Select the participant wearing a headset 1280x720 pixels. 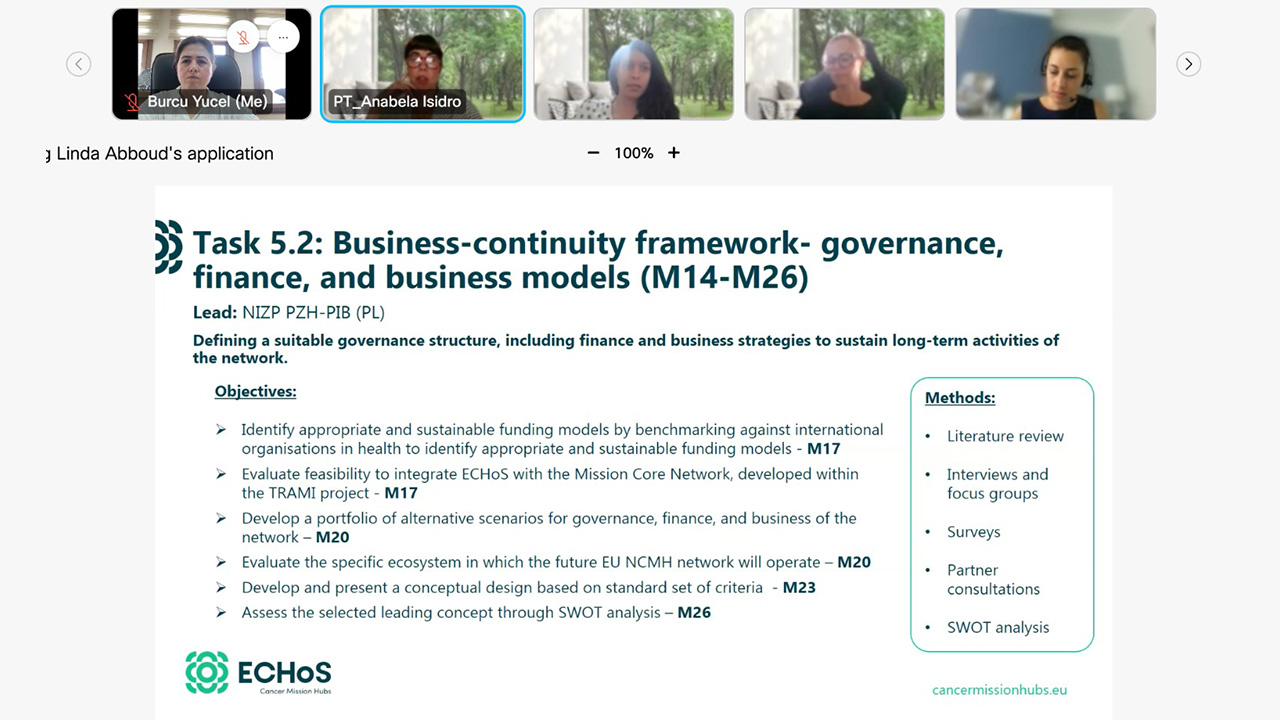pyautogui.click(x=1055, y=64)
